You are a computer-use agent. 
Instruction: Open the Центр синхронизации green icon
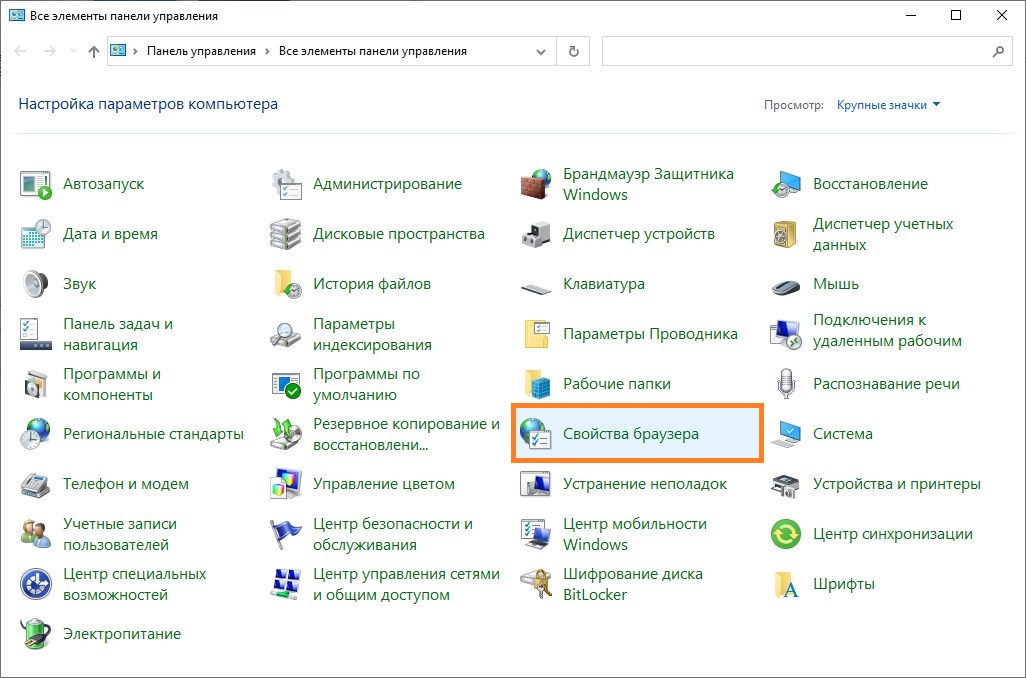(x=786, y=534)
